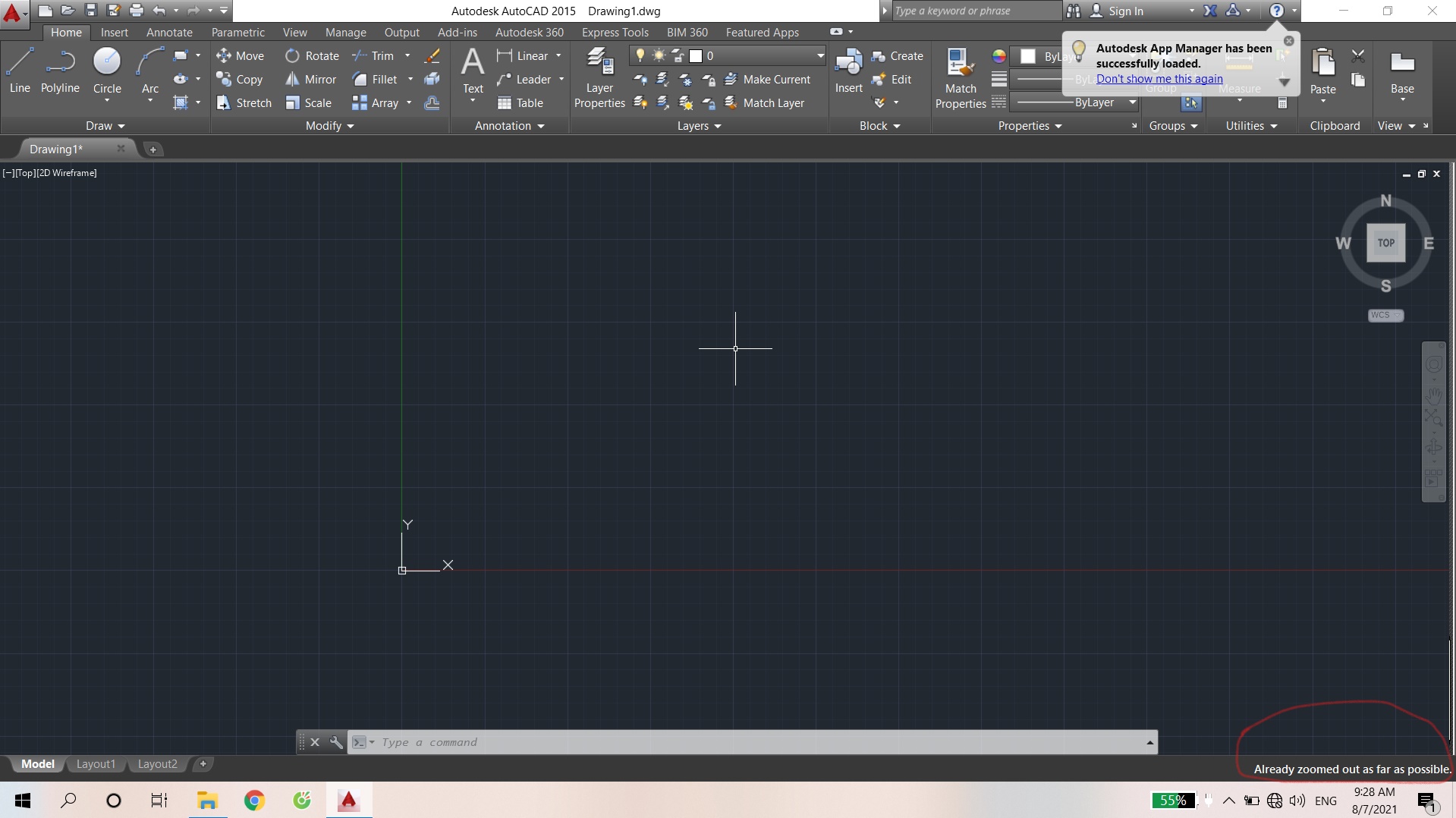Switch to the Layout2 tab
1456x818 pixels.
click(158, 764)
